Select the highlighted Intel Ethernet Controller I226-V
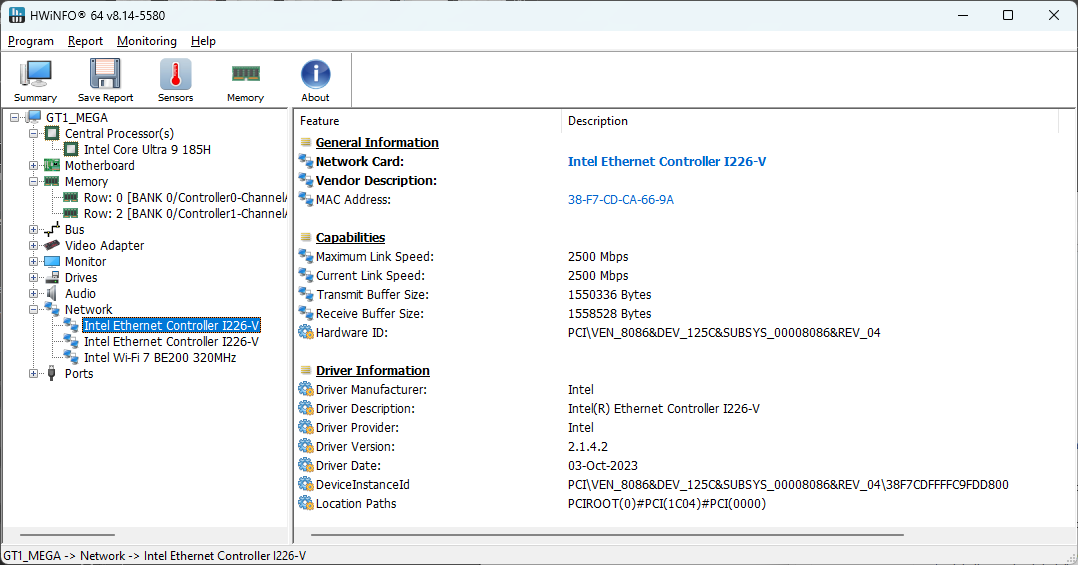 click(x=171, y=325)
